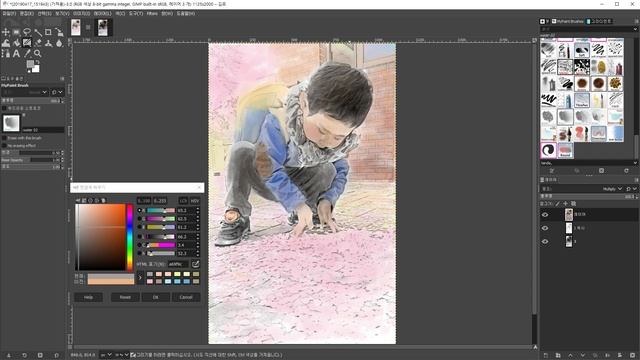Viewport: 640px width, 360px height.
Task: Switch color dialog to the palette selector icon
Action: click(x=104, y=200)
